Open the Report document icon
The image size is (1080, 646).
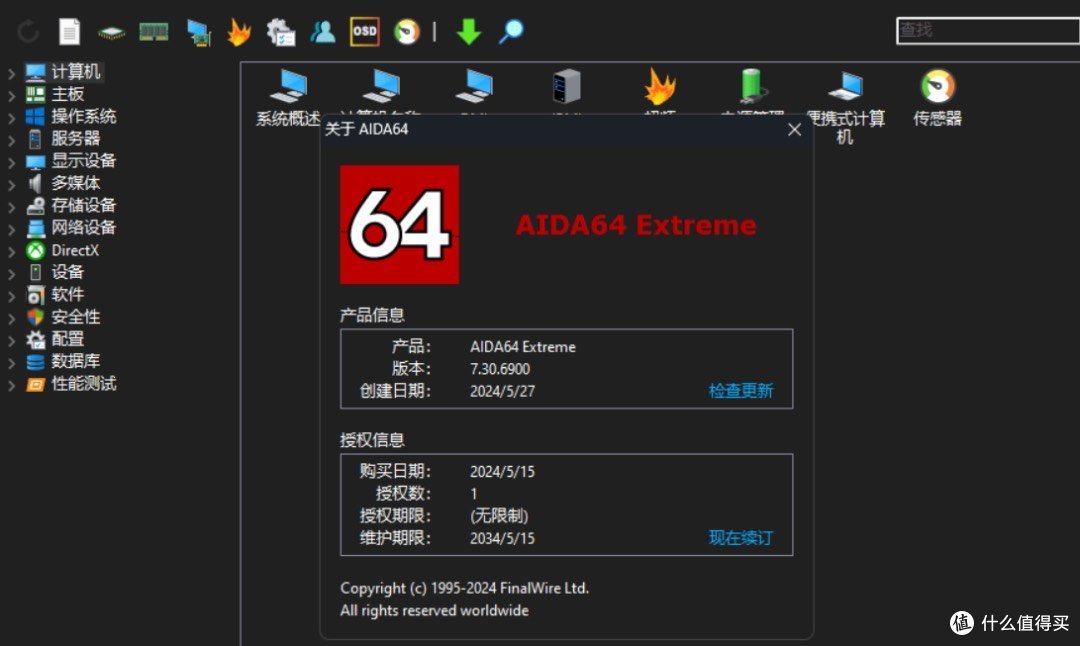(x=70, y=32)
